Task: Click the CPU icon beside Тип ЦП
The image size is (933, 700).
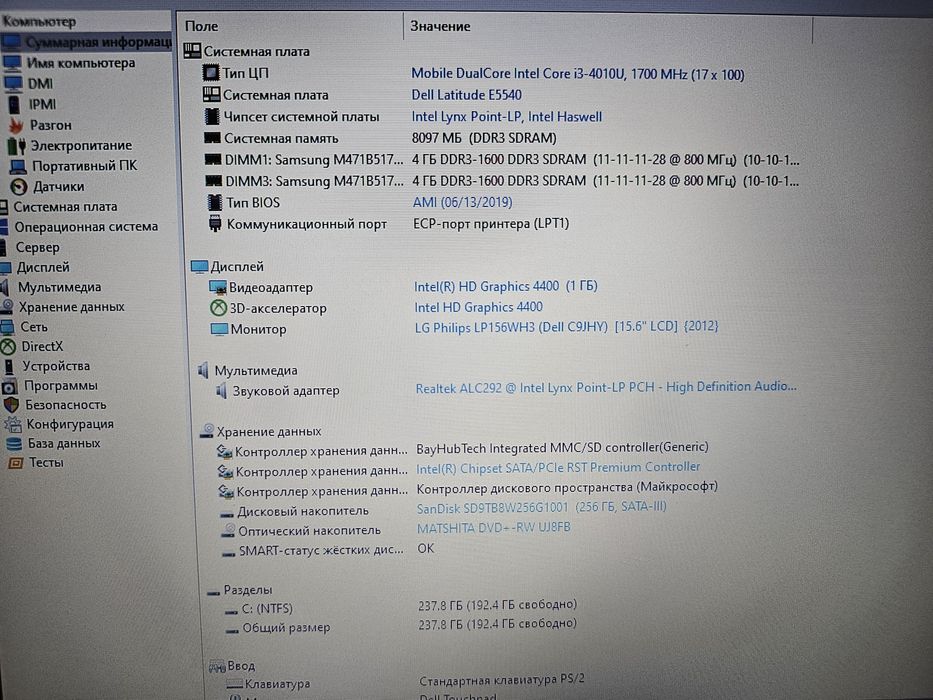Action: (x=211, y=73)
